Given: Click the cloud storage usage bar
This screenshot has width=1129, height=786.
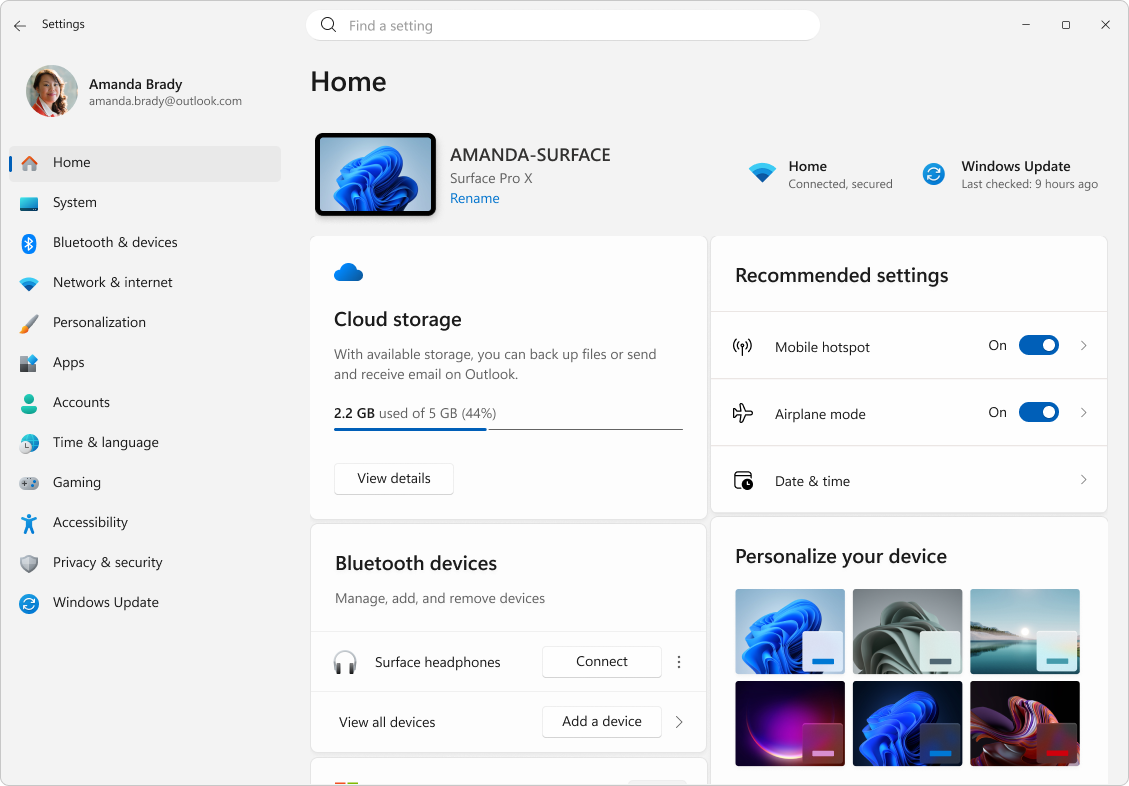Looking at the screenshot, I should (508, 428).
